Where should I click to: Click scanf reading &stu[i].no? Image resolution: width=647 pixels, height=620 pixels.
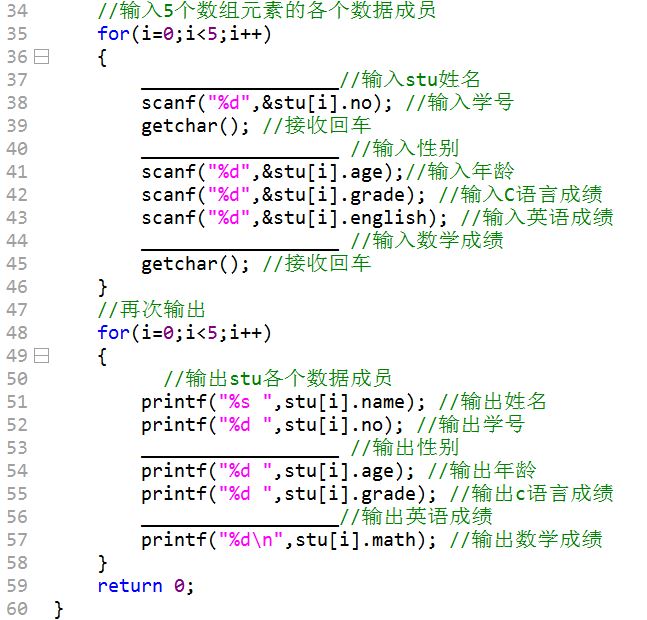pyautogui.click(x=267, y=103)
